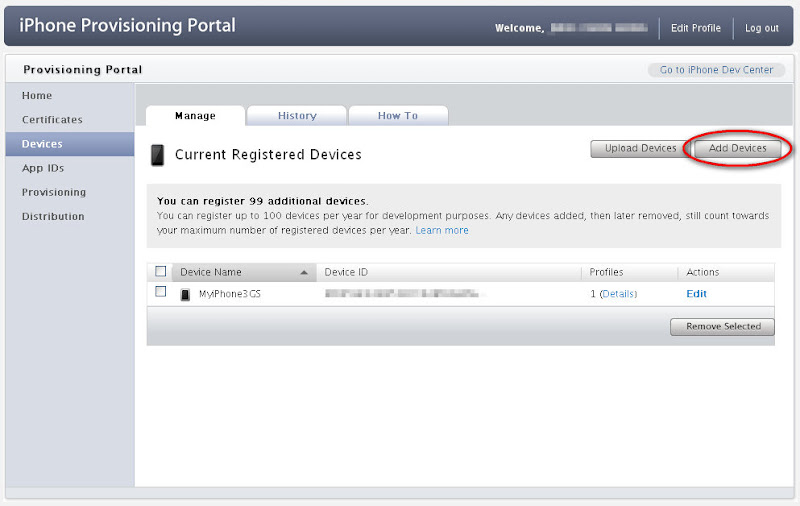
Task: Open the Learn more link
Action: [x=442, y=230]
